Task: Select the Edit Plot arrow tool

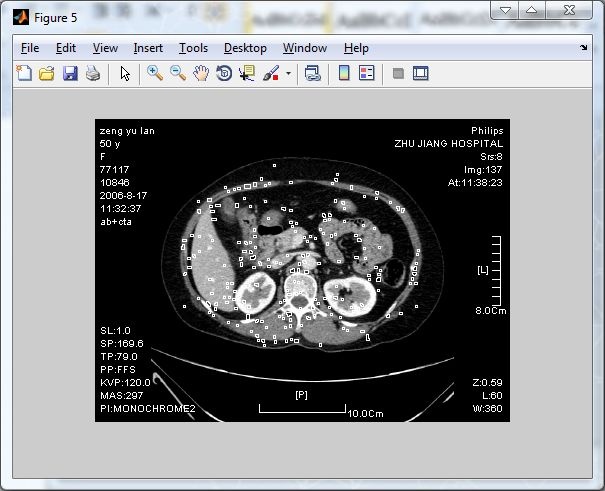Action: coord(125,73)
